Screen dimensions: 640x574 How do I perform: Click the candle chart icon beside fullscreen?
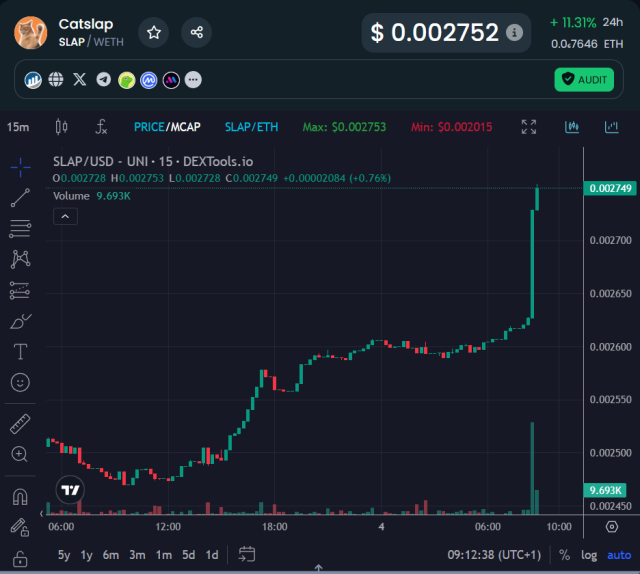click(572, 127)
